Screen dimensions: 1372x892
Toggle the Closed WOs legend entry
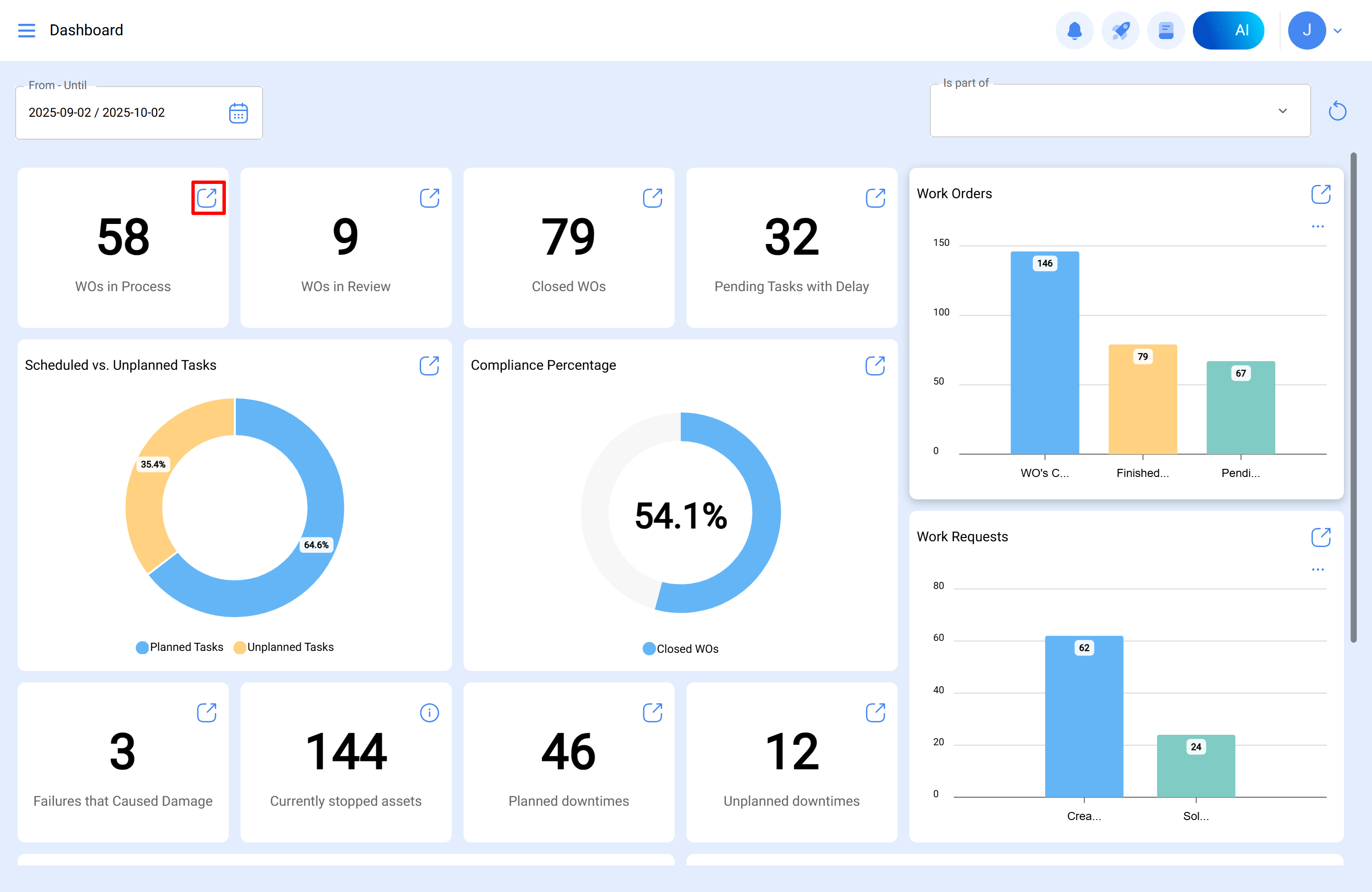[x=681, y=648]
